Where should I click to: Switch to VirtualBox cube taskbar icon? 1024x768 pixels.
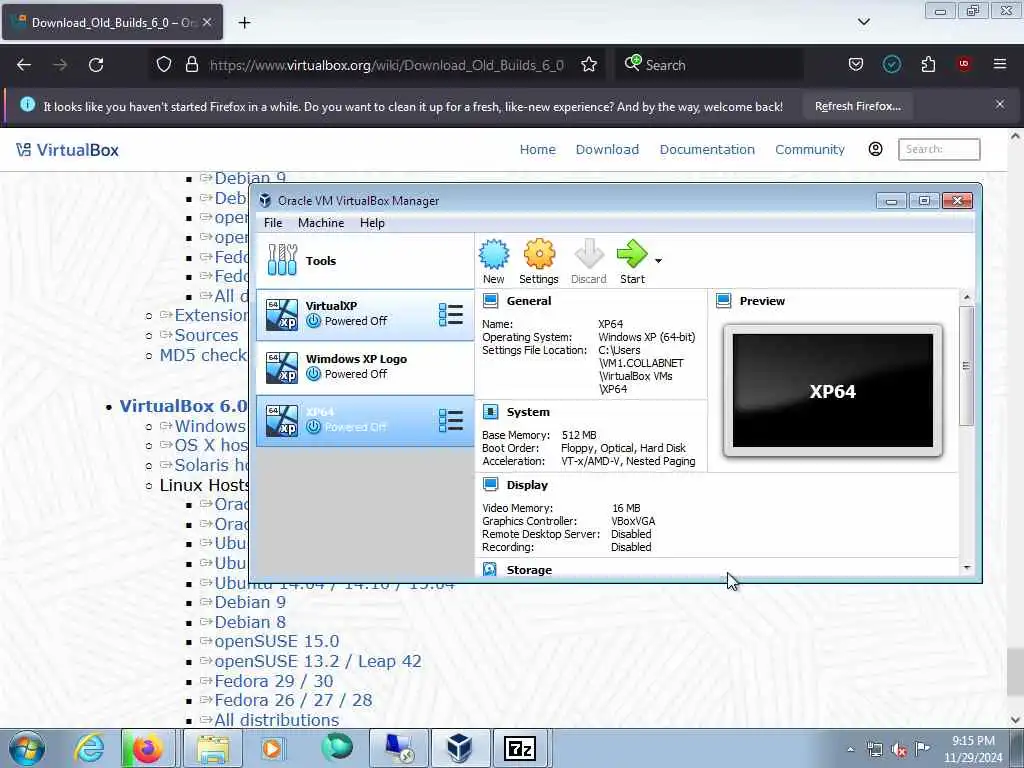click(x=459, y=748)
